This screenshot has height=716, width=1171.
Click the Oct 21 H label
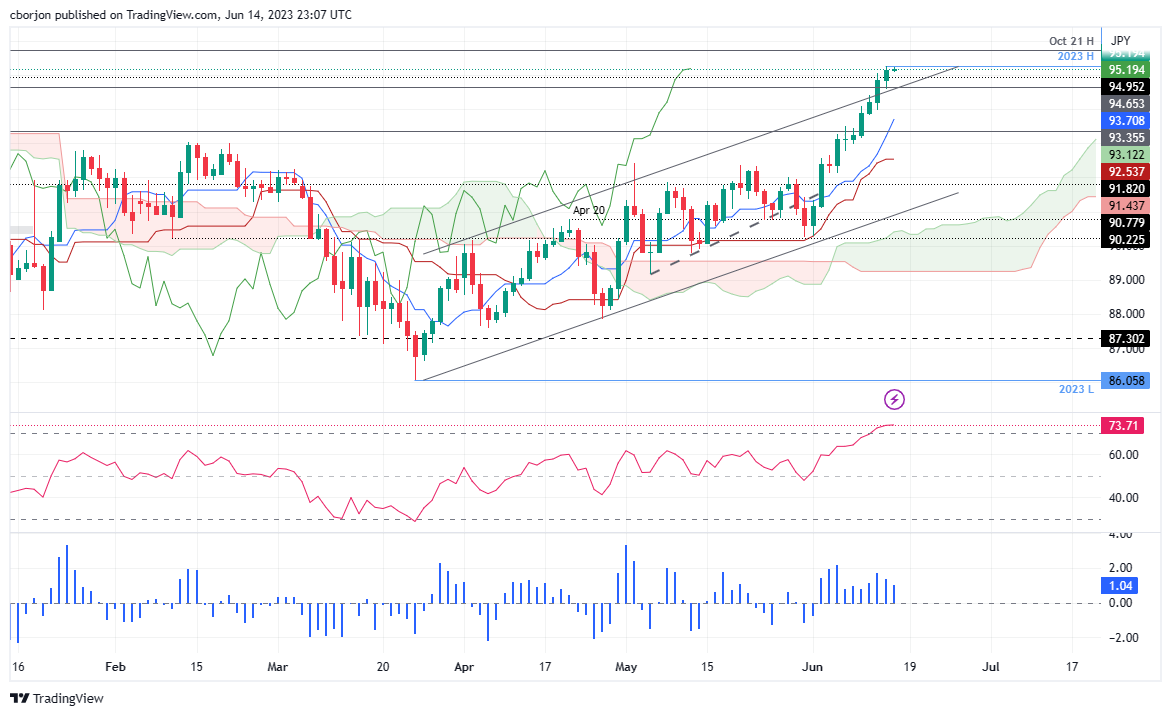(x=1071, y=40)
